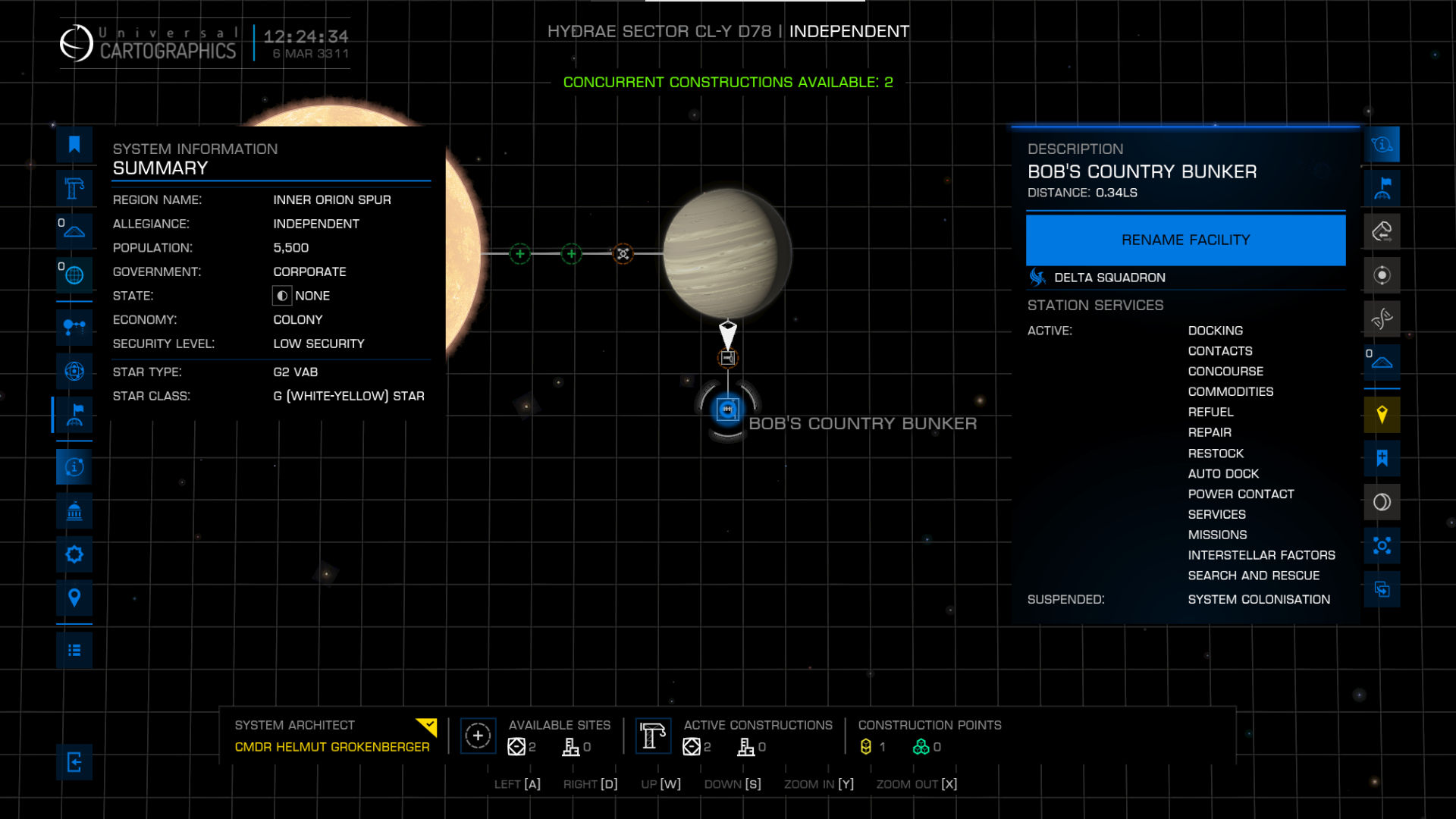Open the route plotting nodes icon
Viewport: 1456px width, 819px height.
click(74, 328)
